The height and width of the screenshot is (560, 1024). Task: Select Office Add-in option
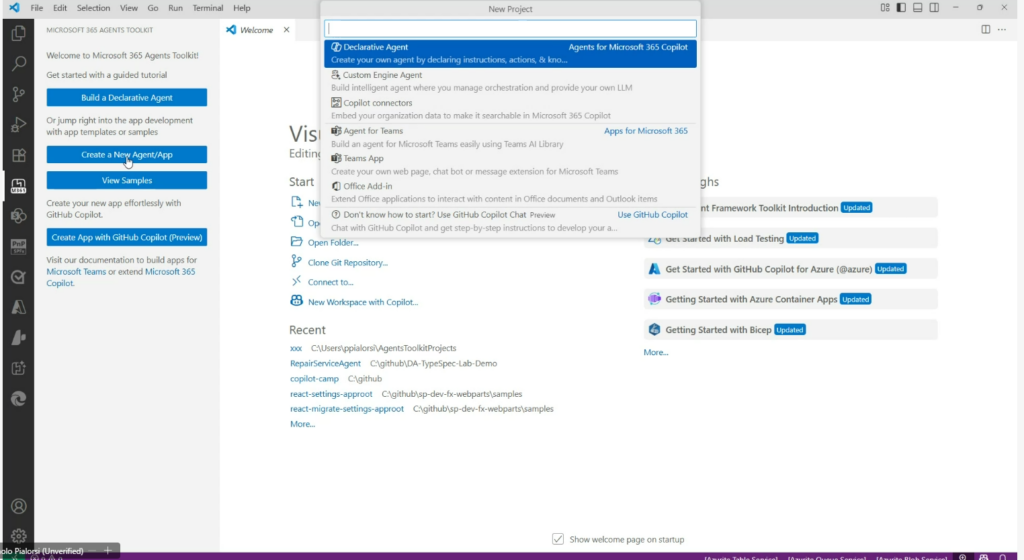[x=510, y=193]
